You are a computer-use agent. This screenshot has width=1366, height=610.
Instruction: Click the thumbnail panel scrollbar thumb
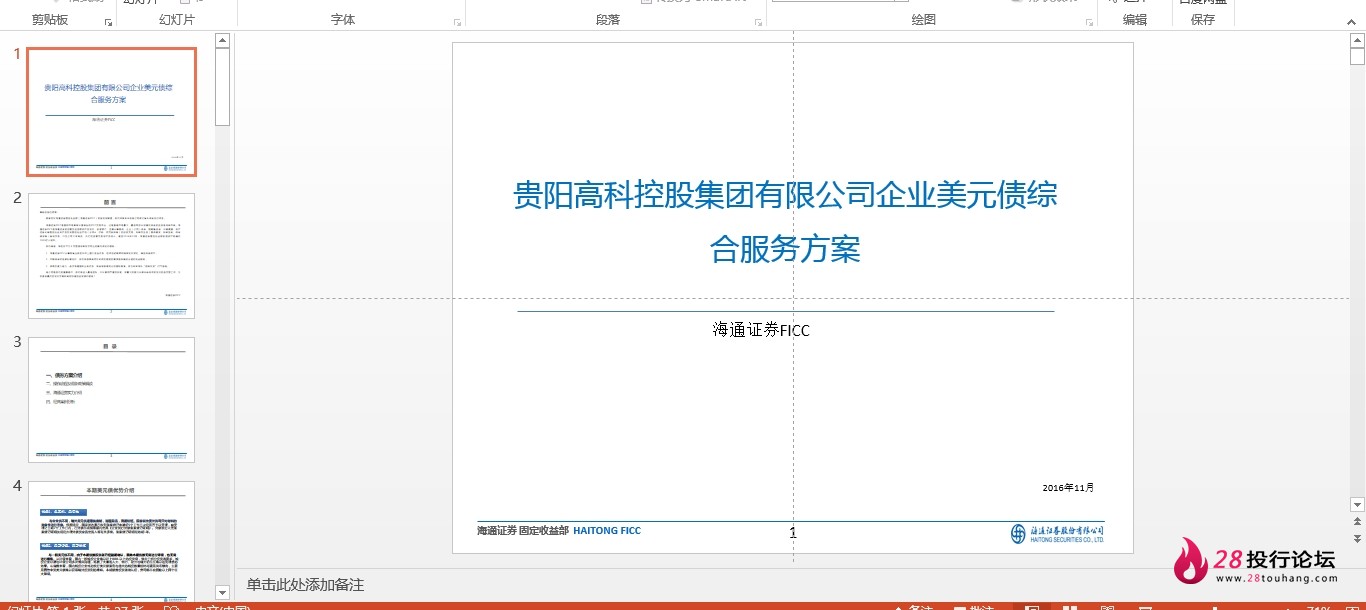pyautogui.click(x=222, y=87)
